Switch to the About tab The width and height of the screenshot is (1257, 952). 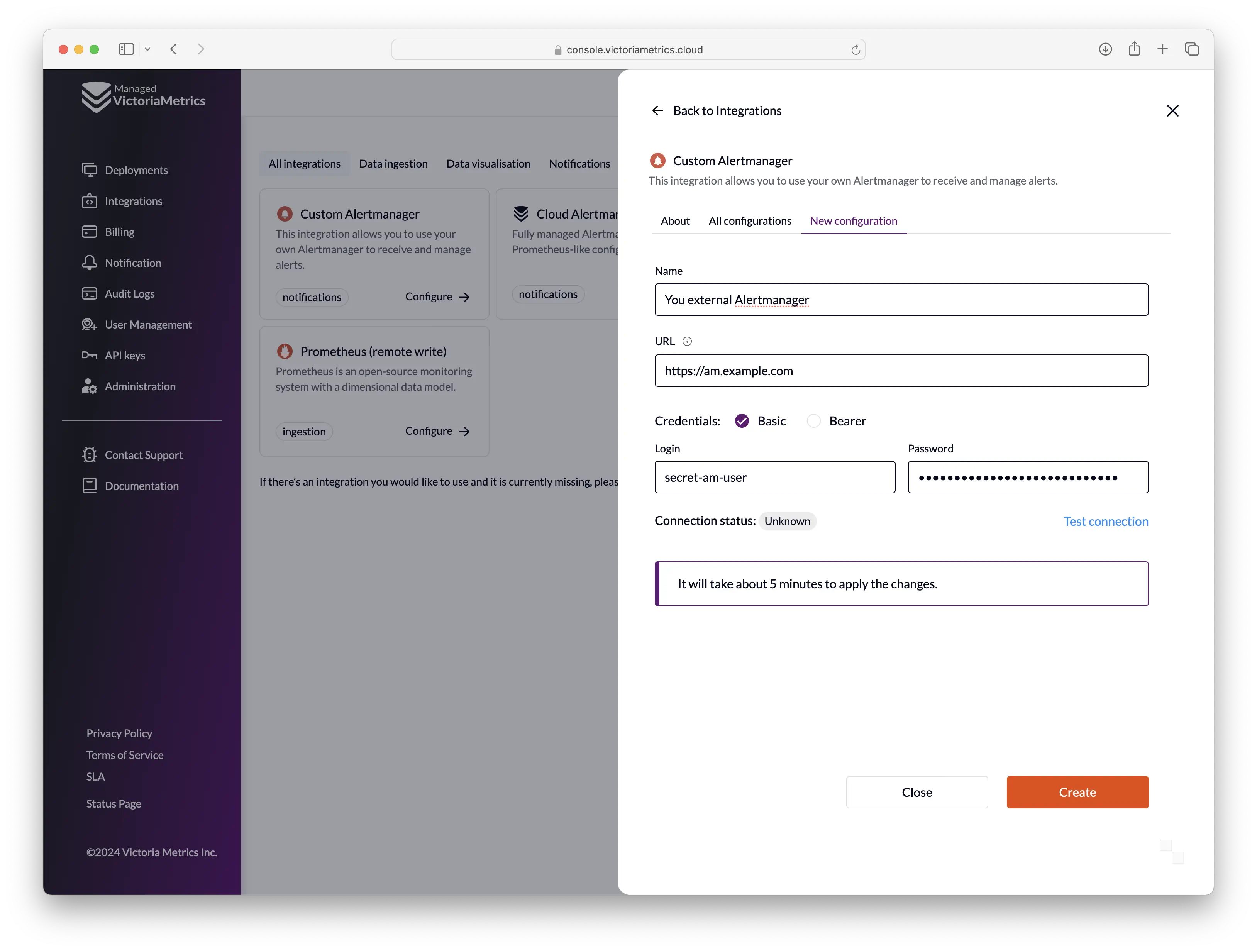[675, 220]
